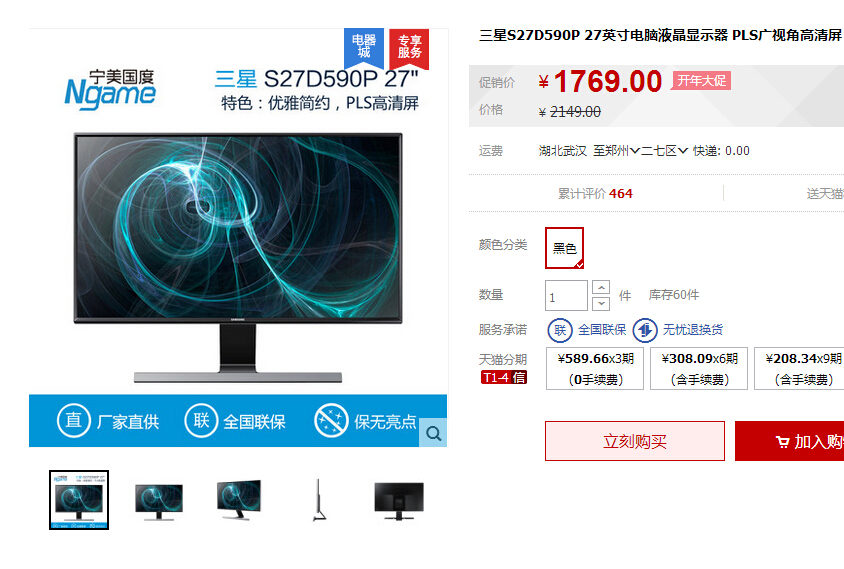Screen dimensions: 844x569
Task: Click the magnifier zoom icon on product image
Action: coord(433,432)
